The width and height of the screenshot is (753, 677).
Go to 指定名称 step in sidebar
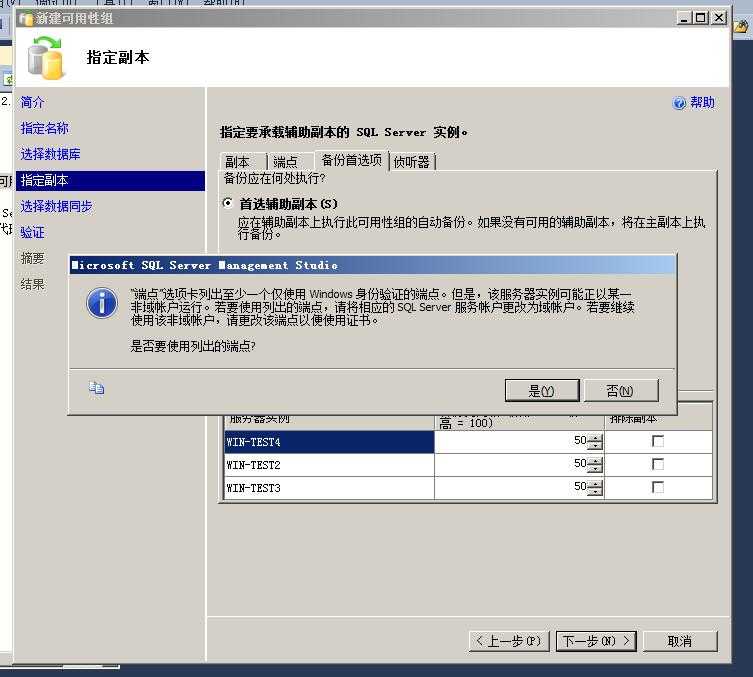click(44, 128)
